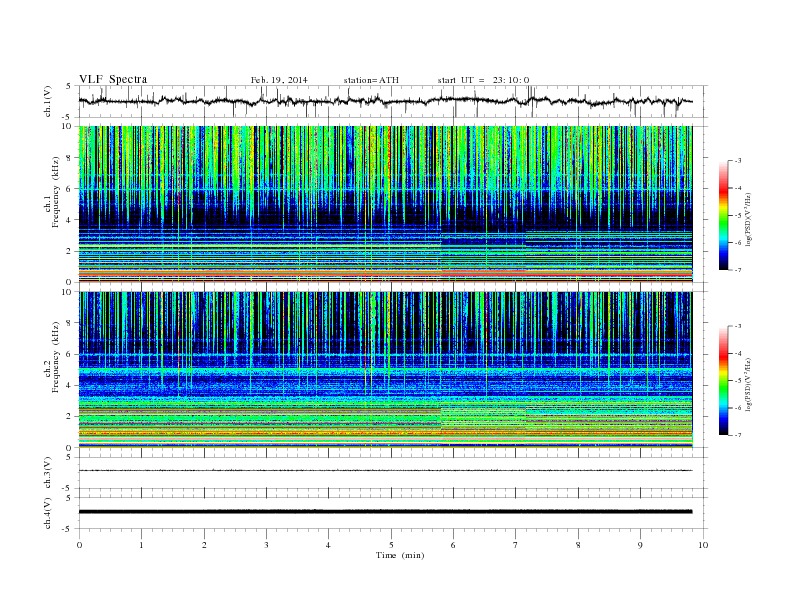Click the "-3" tick on ch.1 color bar
Viewport: 792px width, 612px height.
click(738, 161)
